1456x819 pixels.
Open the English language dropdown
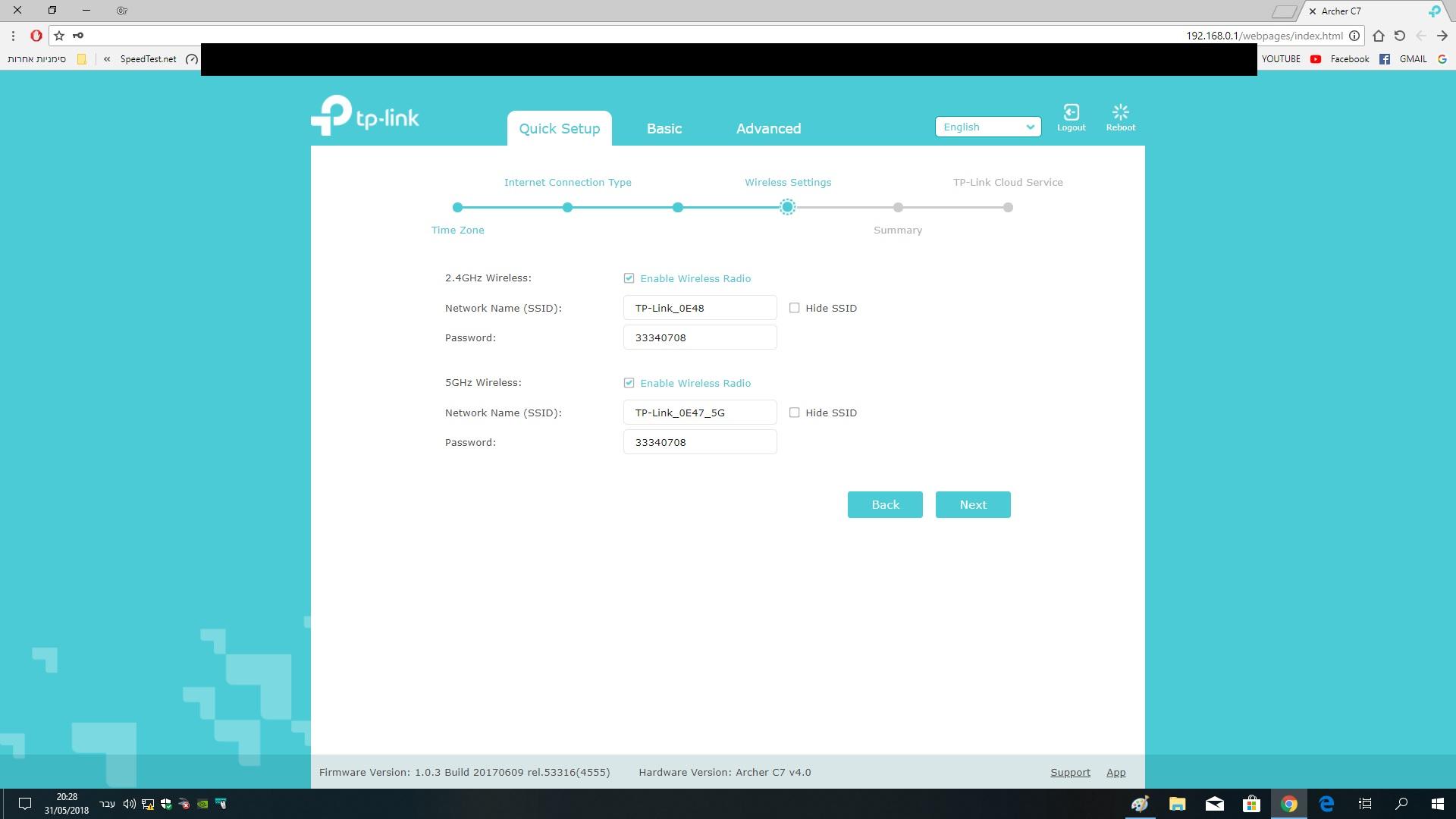[x=988, y=127]
